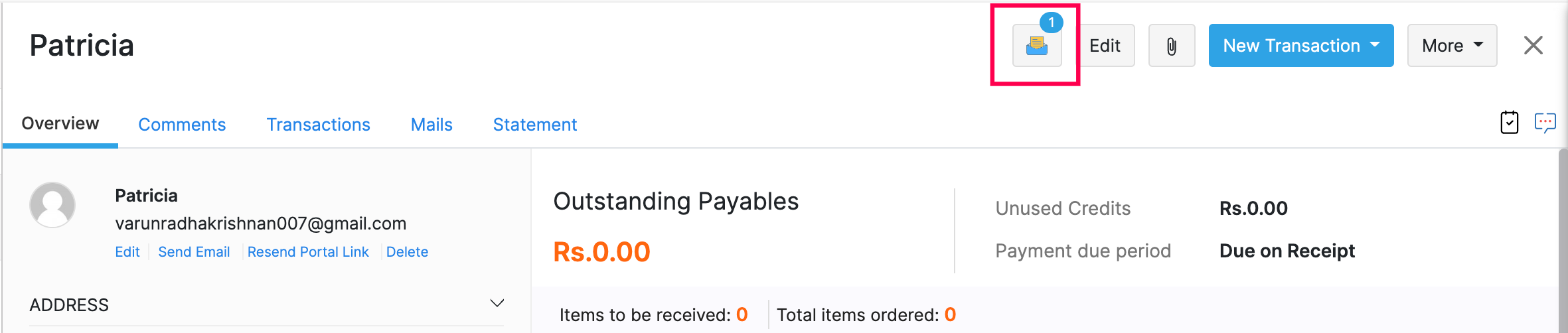The height and width of the screenshot is (333, 1568).
Task: View the Statement tab
Action: 534,125
